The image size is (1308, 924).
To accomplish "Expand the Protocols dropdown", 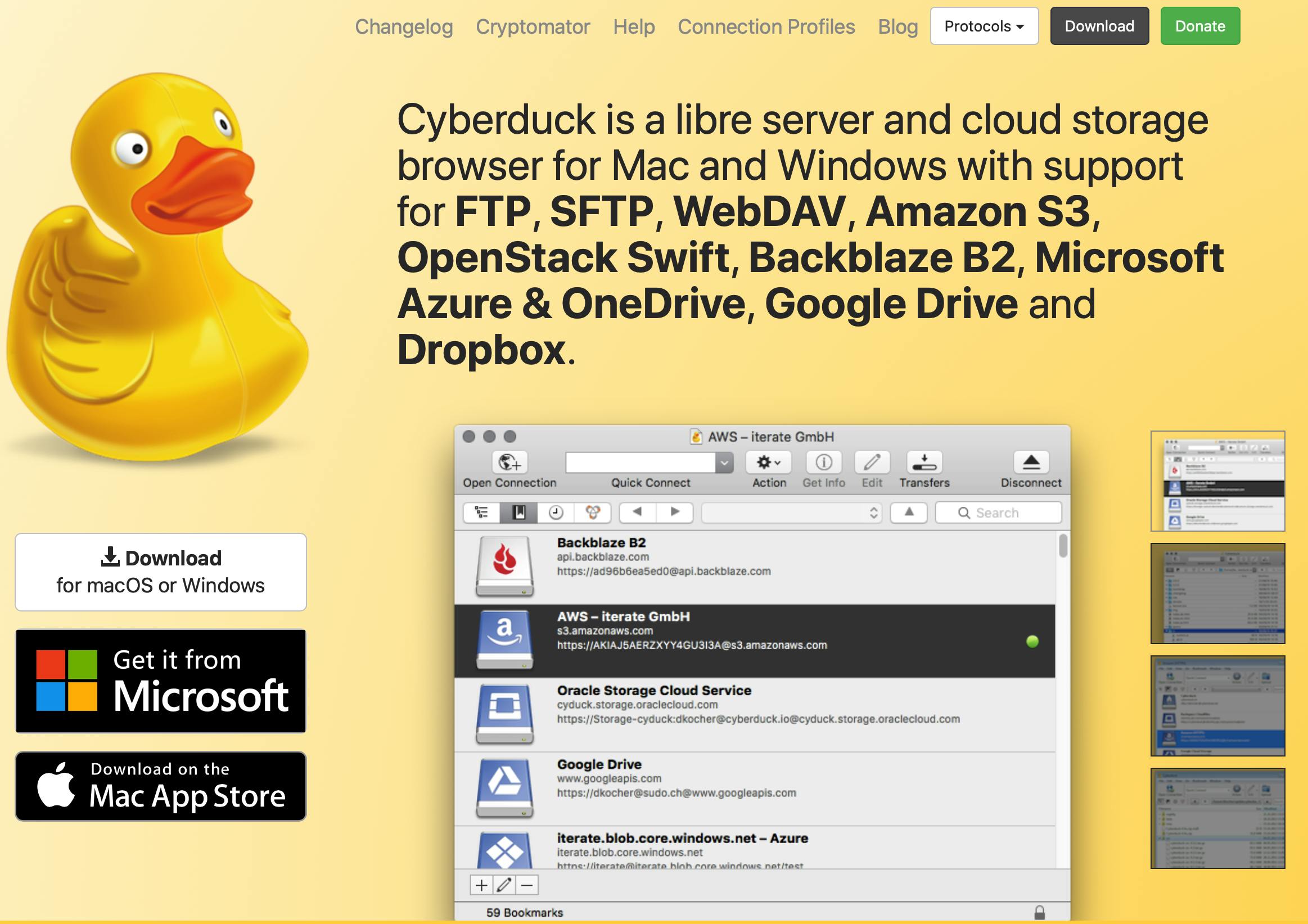I will point(984,26).
